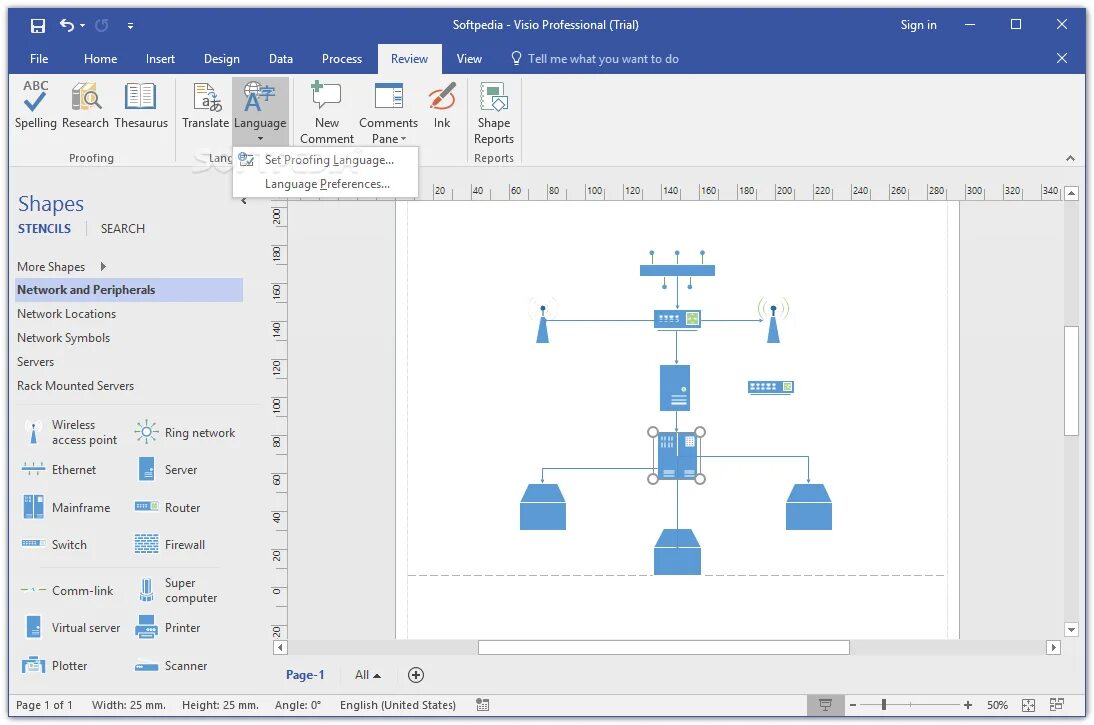Go to the Data tab
1094x725 pixels.
280,59
